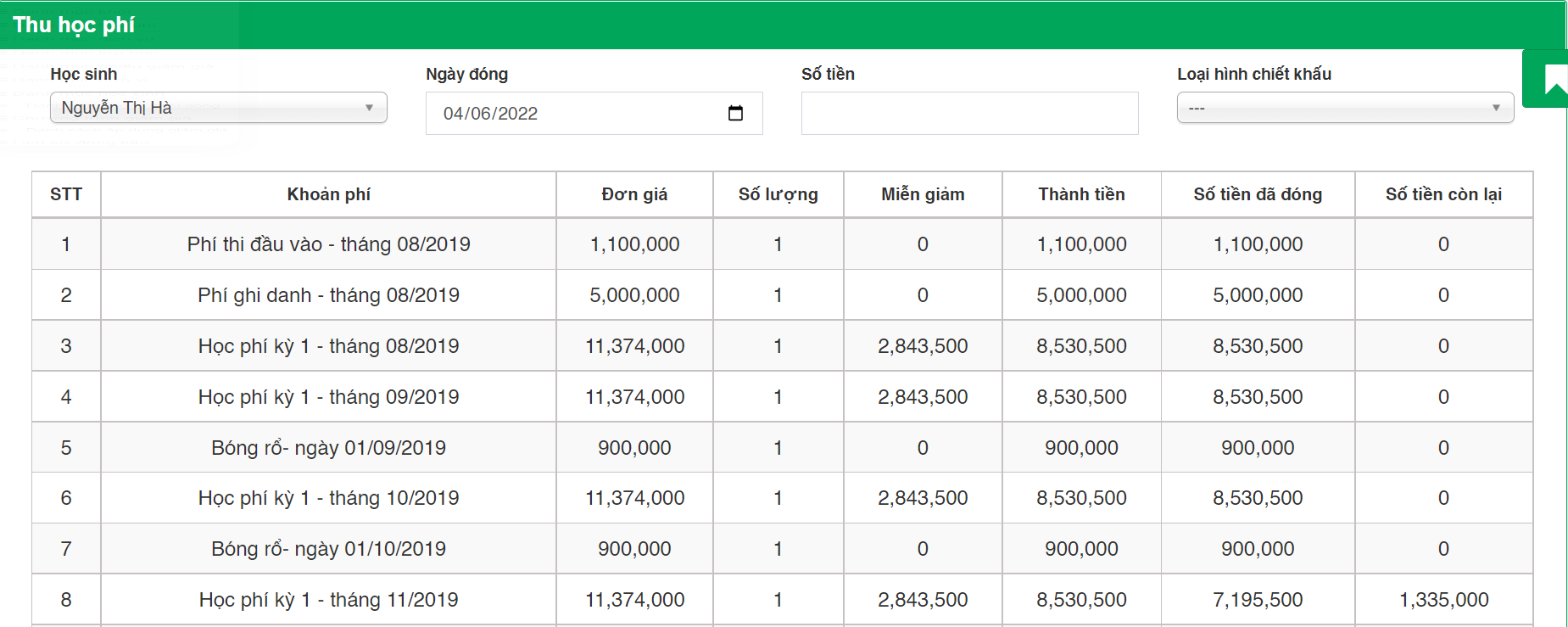Open the calendar picker icon in Ngày đóng

[735, 114]
